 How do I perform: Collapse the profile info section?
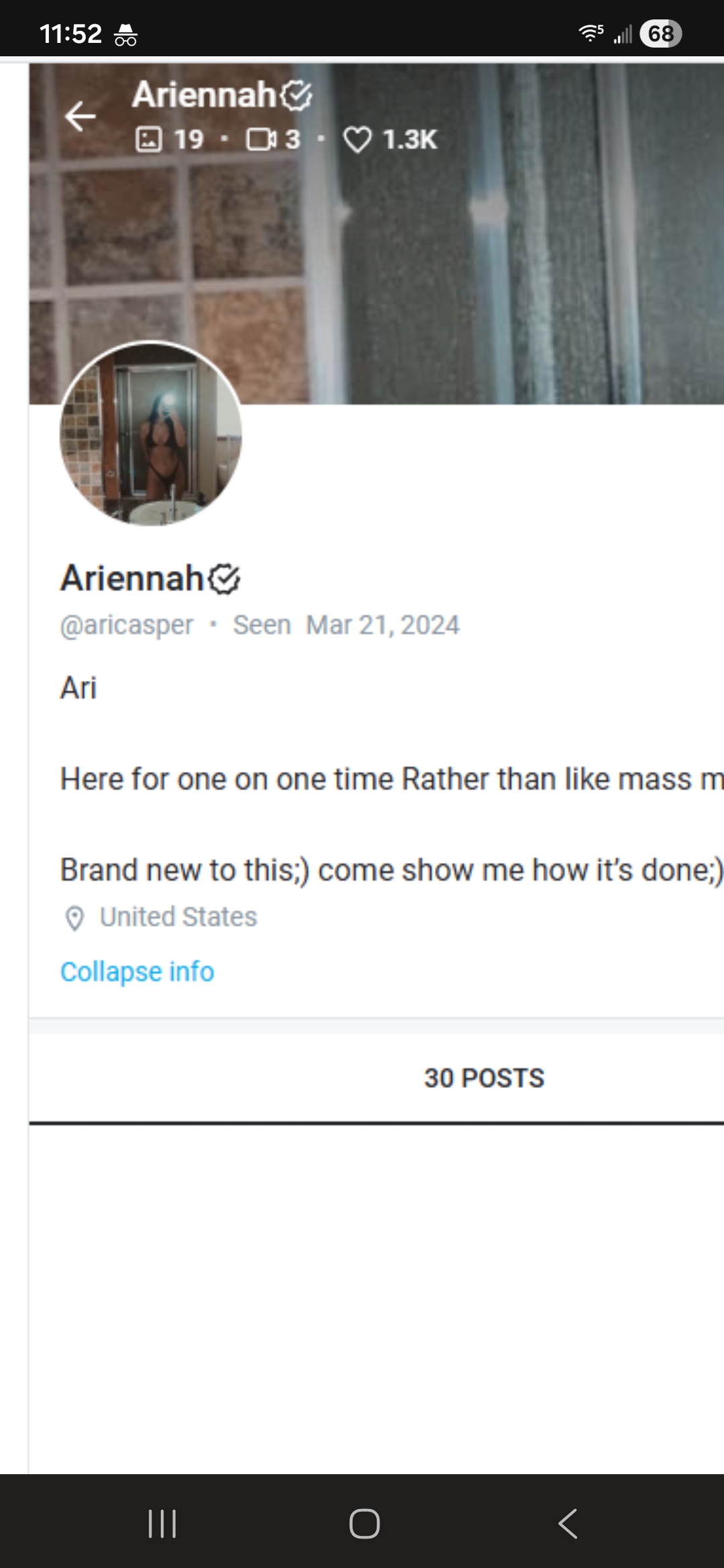pos(137,972)
